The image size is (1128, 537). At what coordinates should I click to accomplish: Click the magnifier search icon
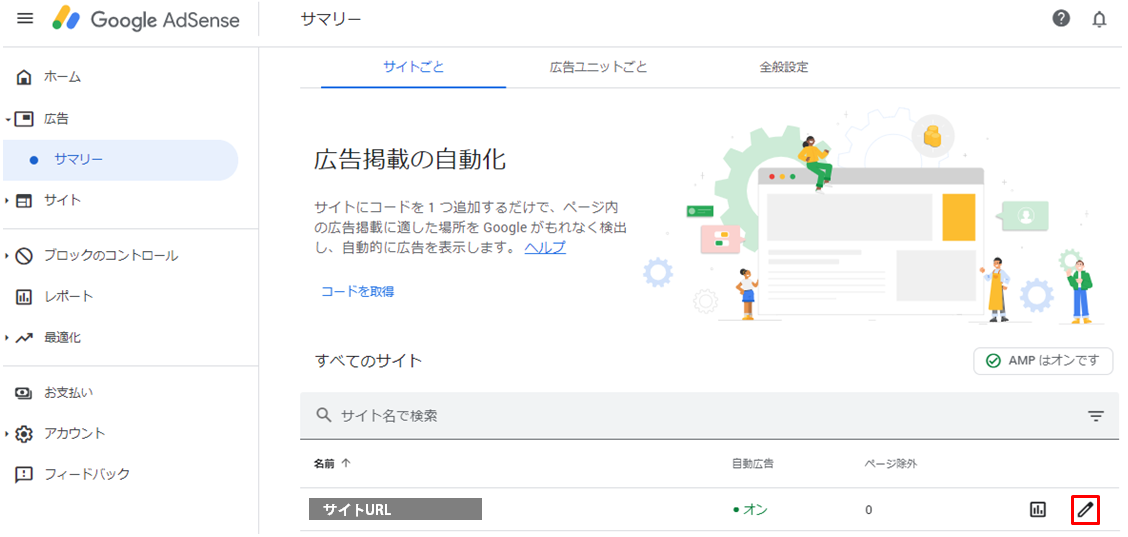(324, 415)
